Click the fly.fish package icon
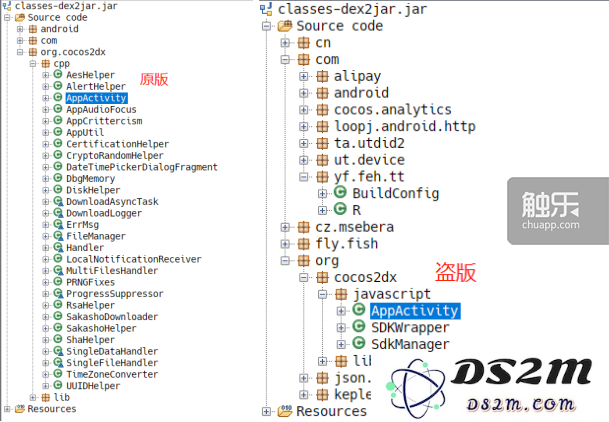Viewport: 609px width, 422px height. (x=304, y=244)
